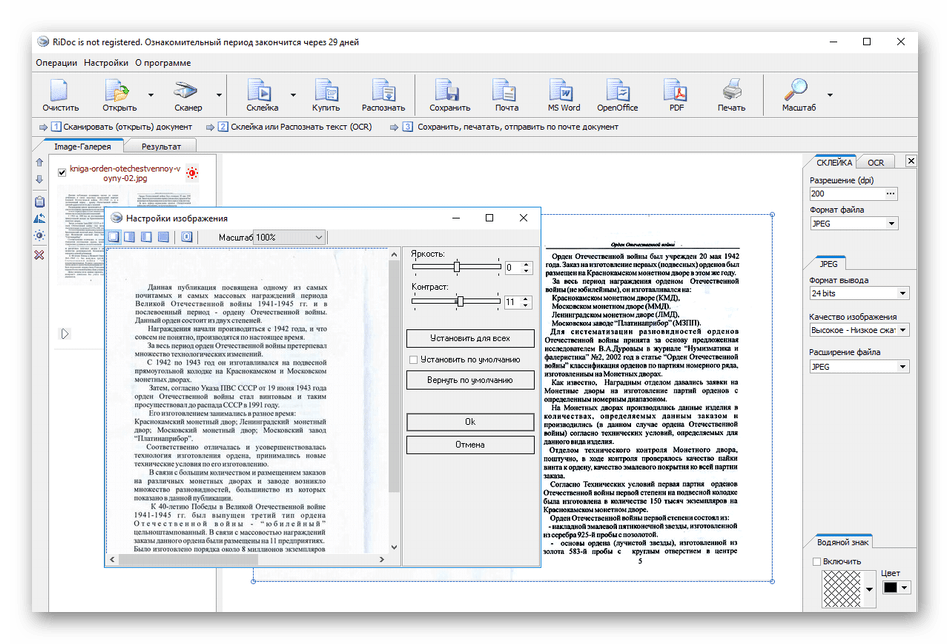
Task: Enable the Включить watermark checkbox
Action: coord(816,562)
